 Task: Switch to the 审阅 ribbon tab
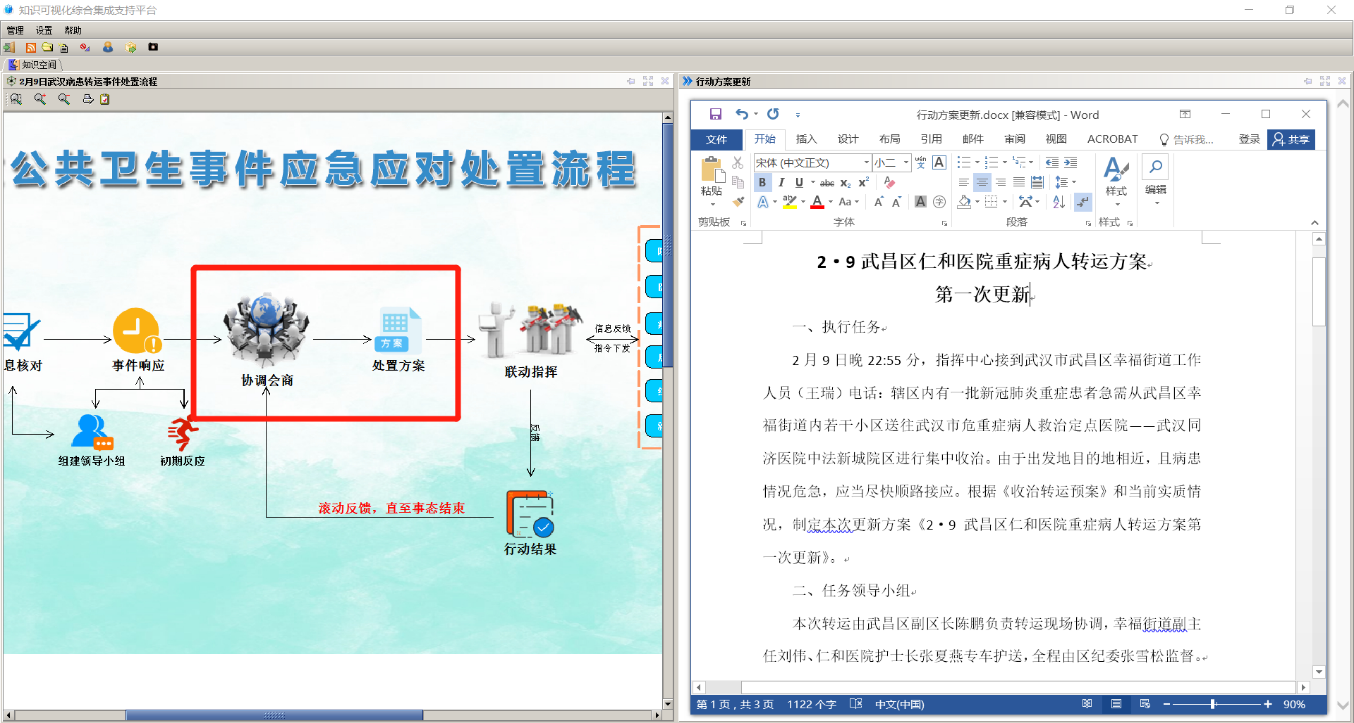[x=1015, y=140]
